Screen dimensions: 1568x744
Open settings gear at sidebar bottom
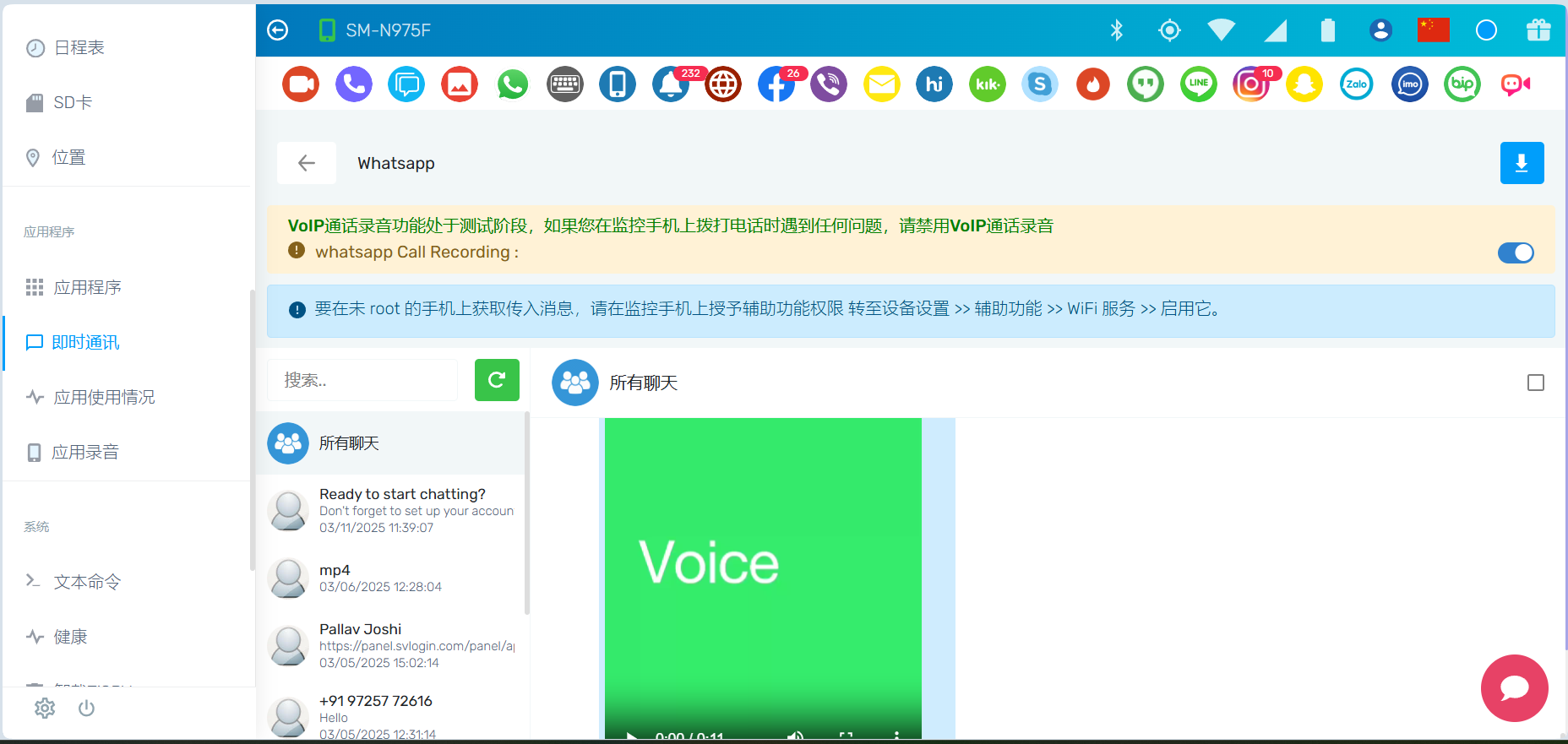[45, 709]
